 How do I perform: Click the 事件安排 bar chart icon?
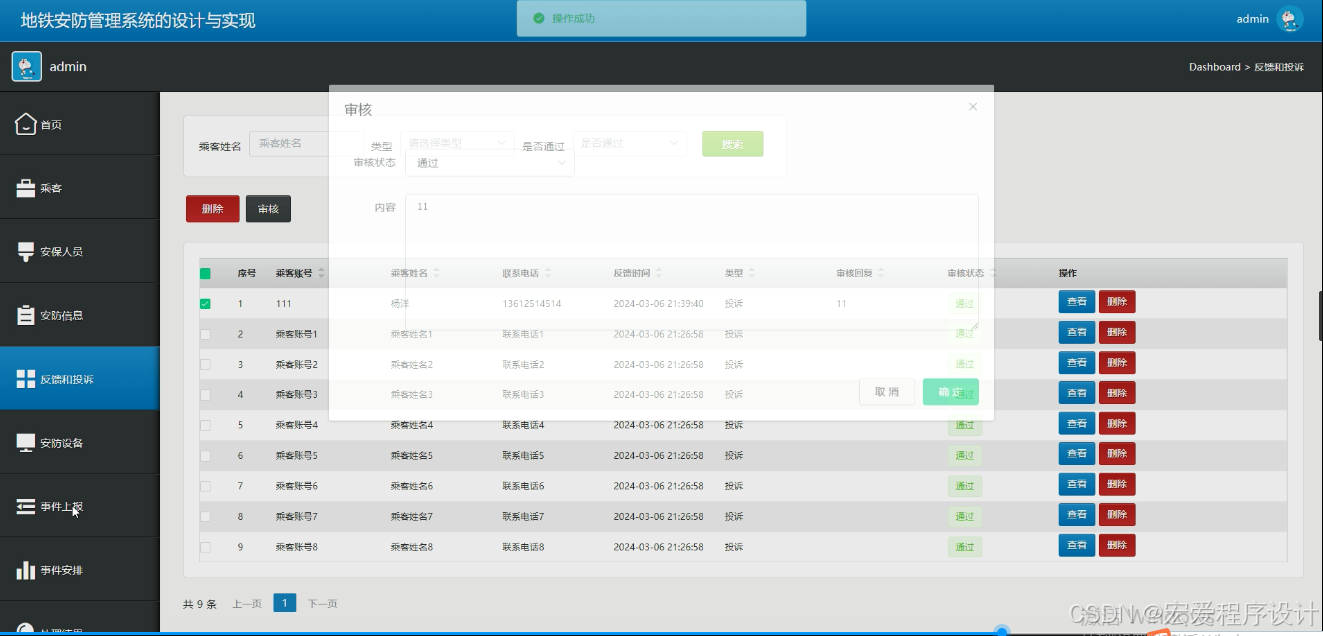26,570
